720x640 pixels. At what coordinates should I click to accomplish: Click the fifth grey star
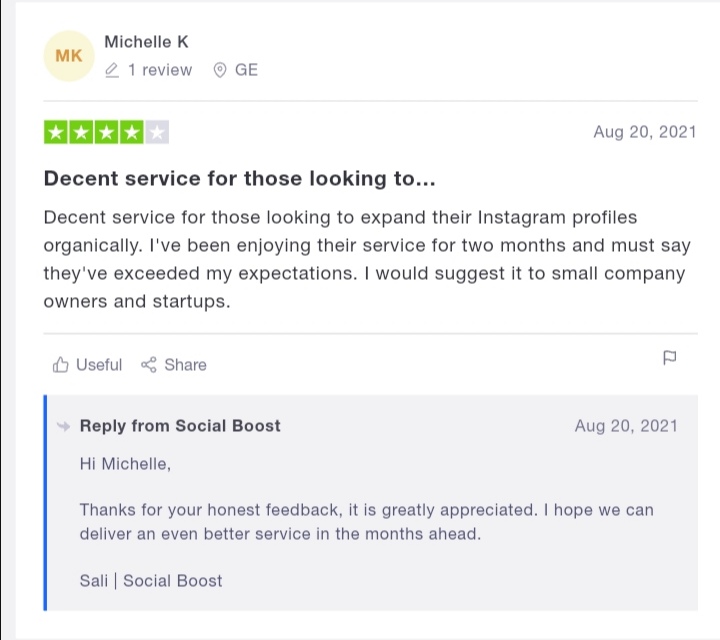point(157,132)
